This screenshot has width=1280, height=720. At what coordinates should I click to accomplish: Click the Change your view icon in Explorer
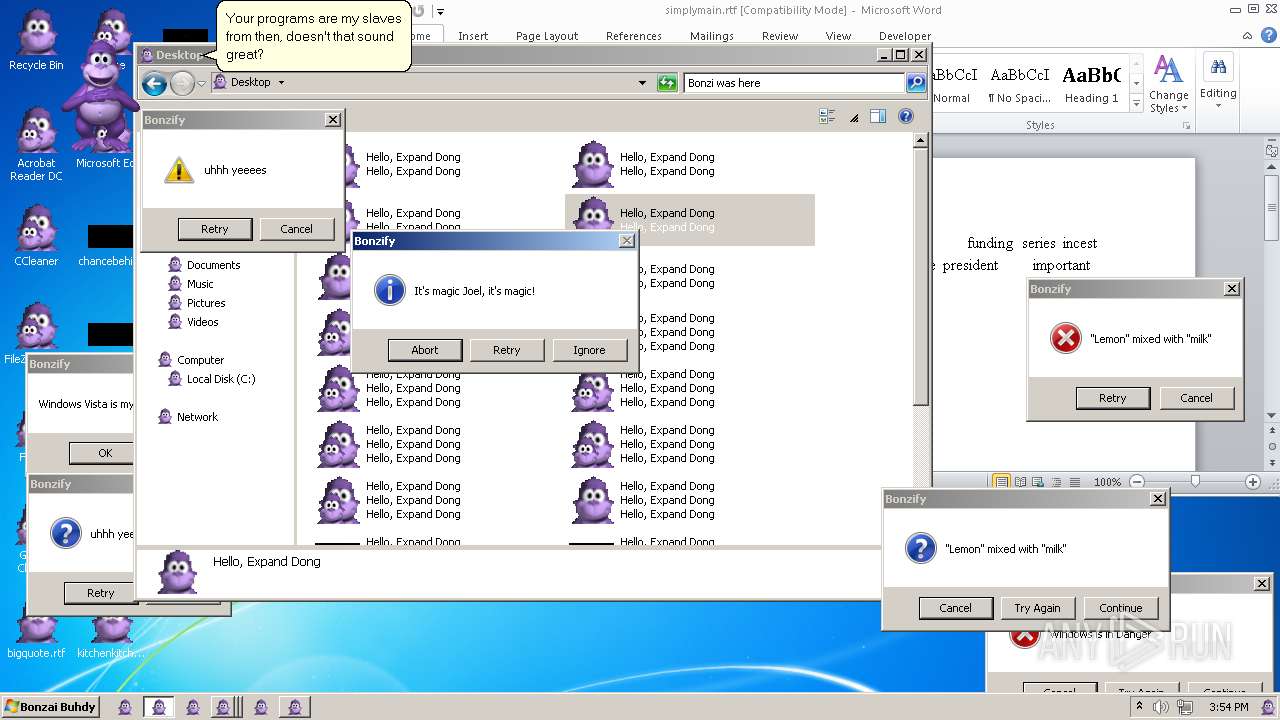[827, 116]
